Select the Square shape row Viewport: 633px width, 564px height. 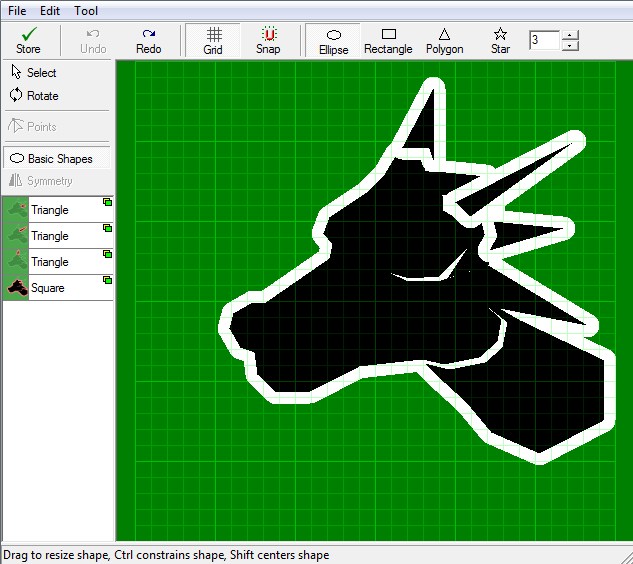click(58, 287)
